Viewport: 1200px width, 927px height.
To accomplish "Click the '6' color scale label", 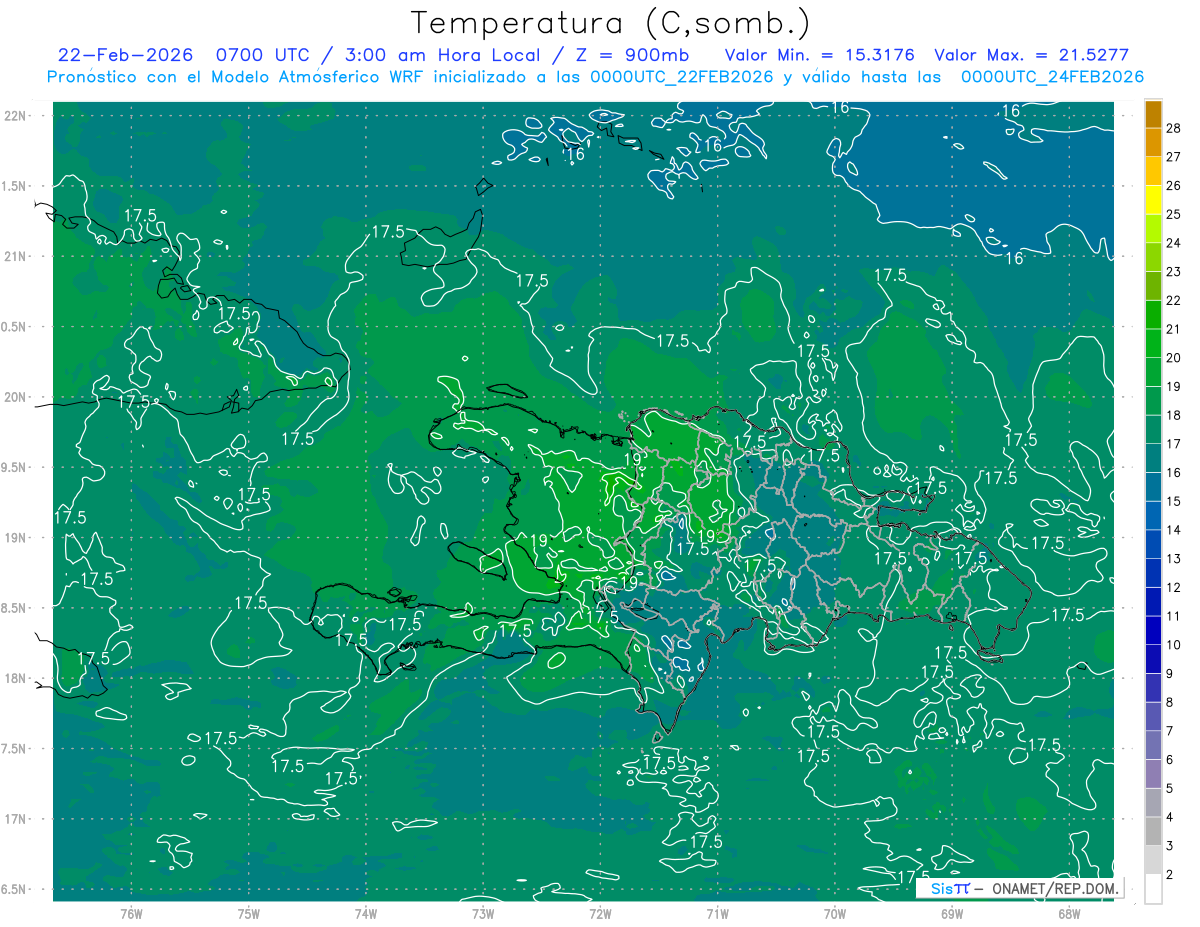I will click(x=1171, y=760).
